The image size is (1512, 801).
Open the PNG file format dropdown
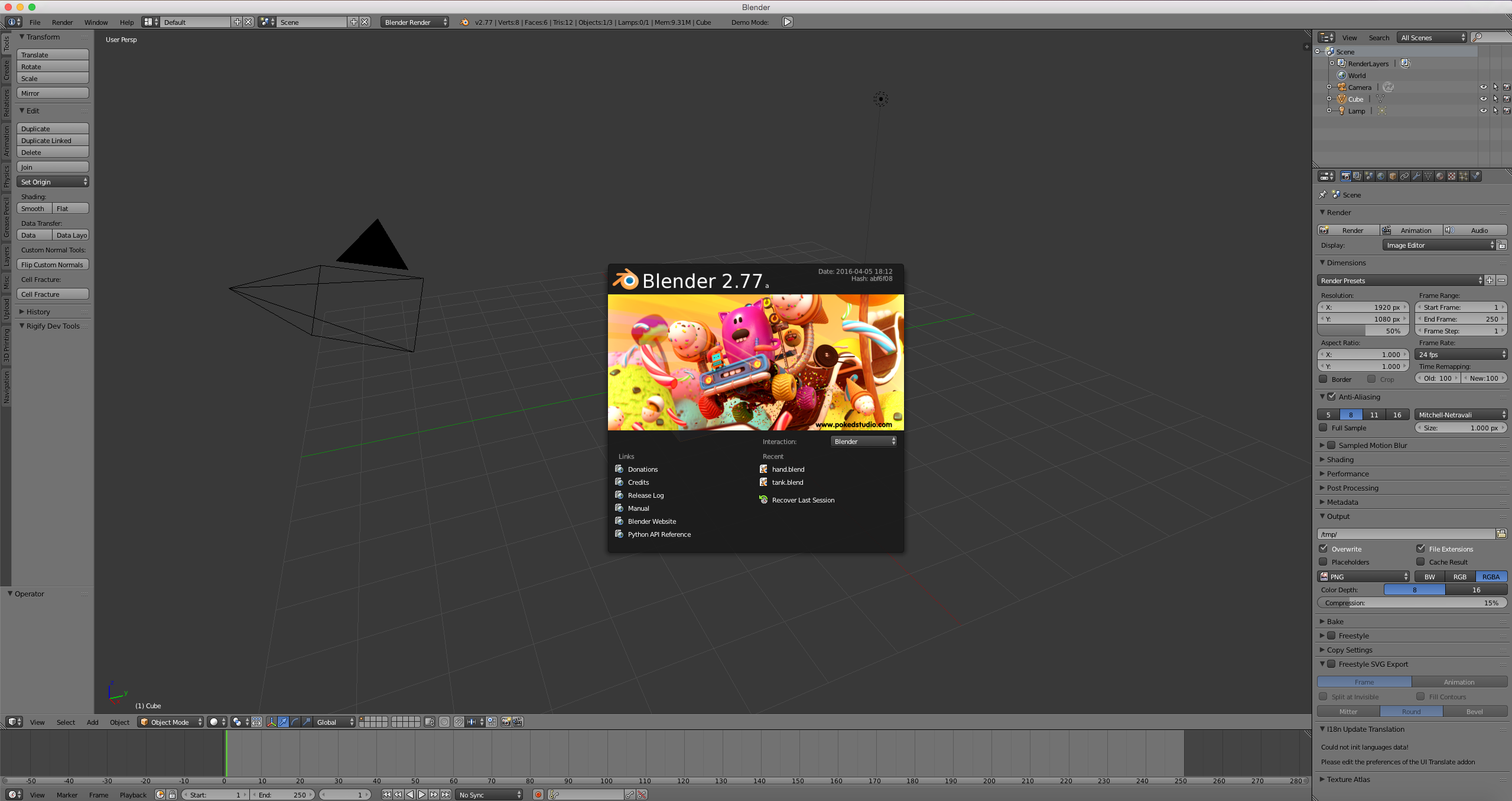coord(1364,576)
